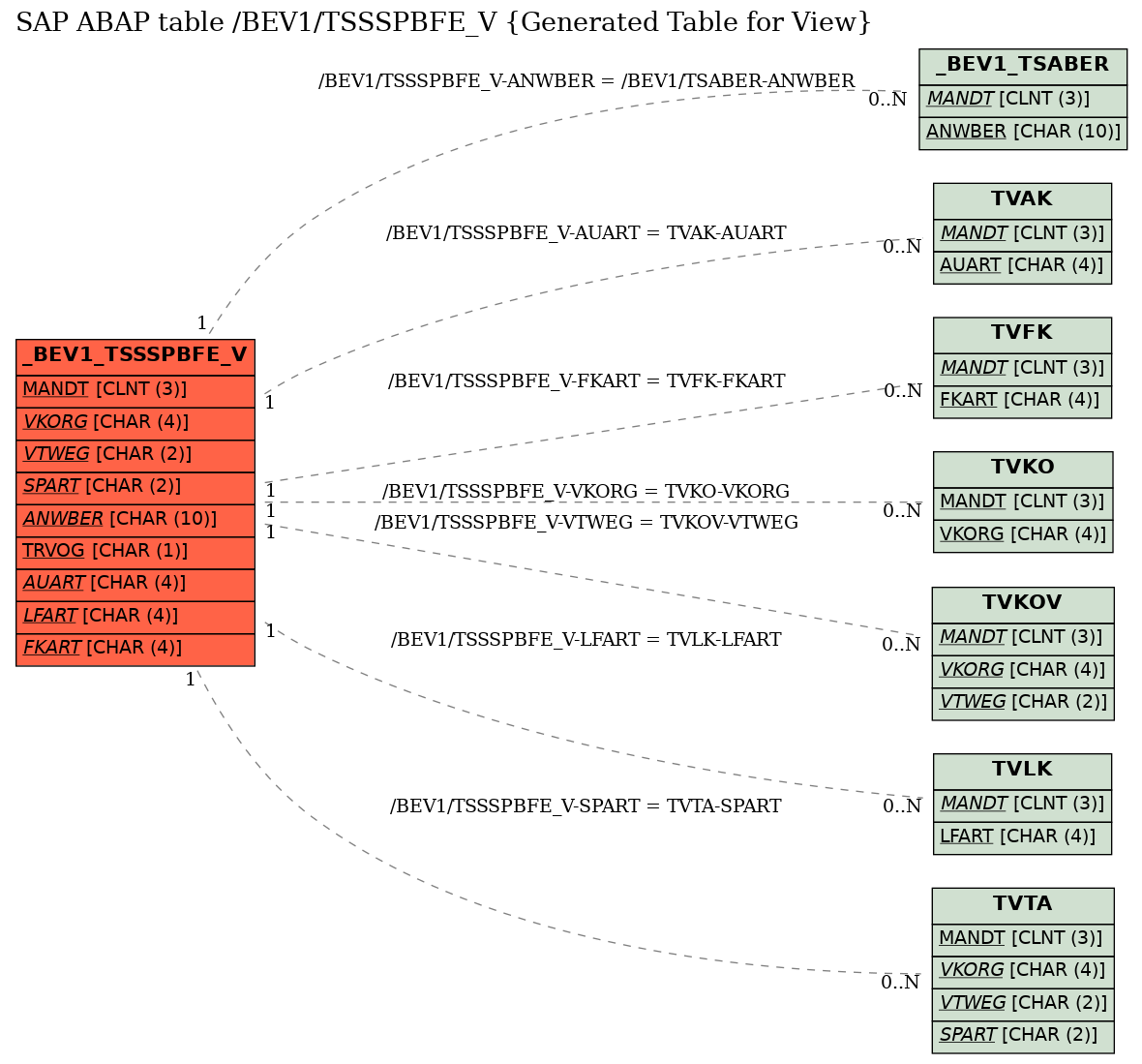Screen dimensions: 1142x1064
Task: Click the VTWEG = TVKOV-VTWEG relation label
Action: (586, 523)
